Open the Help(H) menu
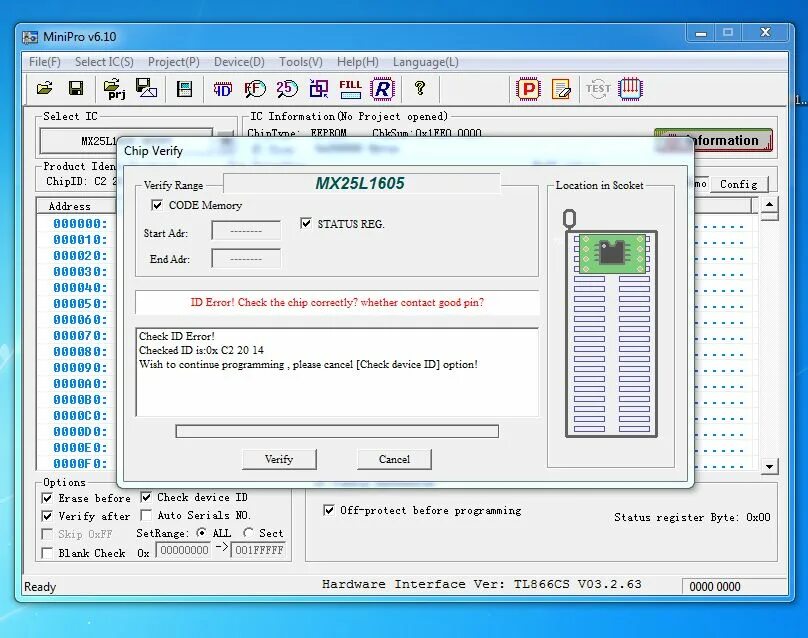Image resolution: width=808 pixels, height=638 pixels. pyautogui.click(x=358, y=62)
